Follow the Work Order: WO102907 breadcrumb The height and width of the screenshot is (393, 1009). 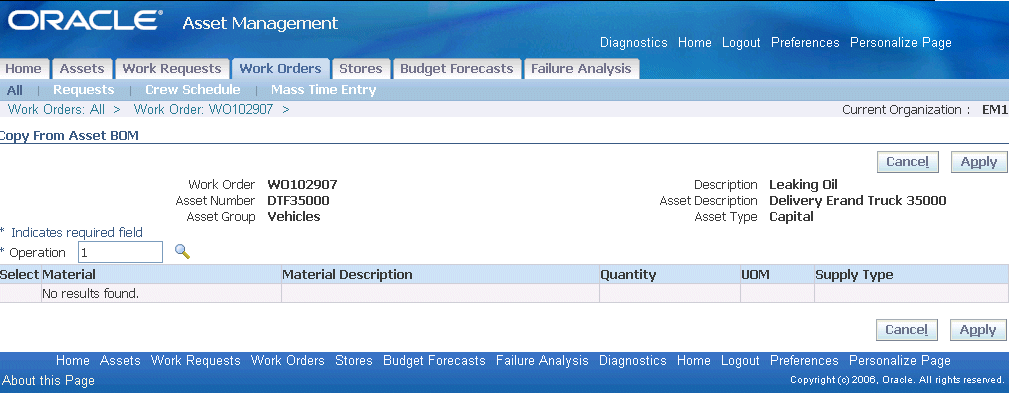(x=203, y=109)
